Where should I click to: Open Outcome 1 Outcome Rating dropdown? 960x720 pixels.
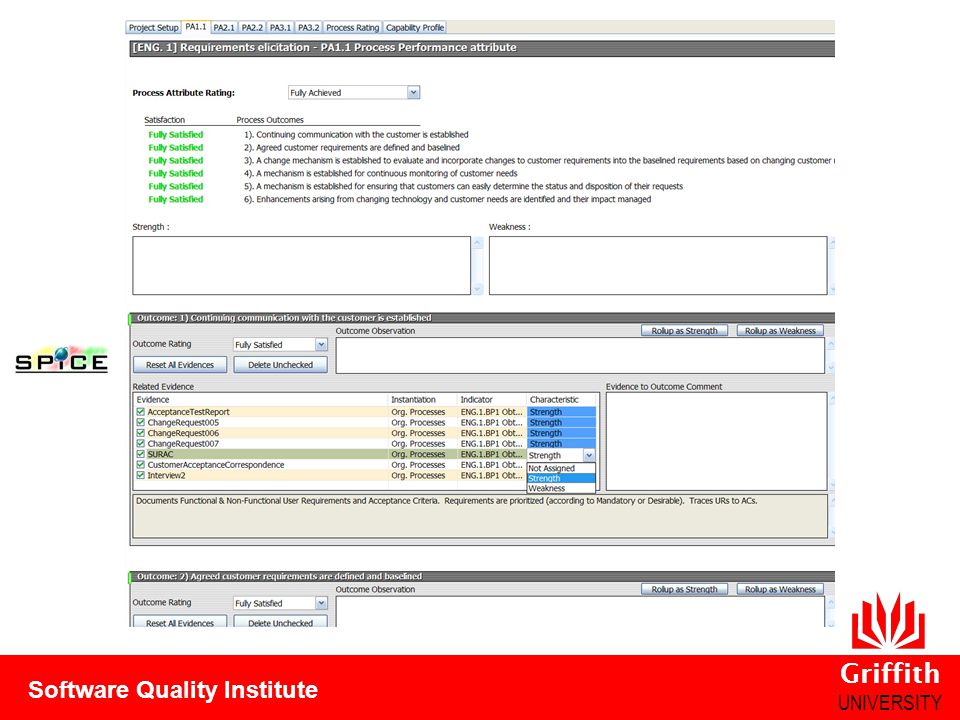coord(321,345)
